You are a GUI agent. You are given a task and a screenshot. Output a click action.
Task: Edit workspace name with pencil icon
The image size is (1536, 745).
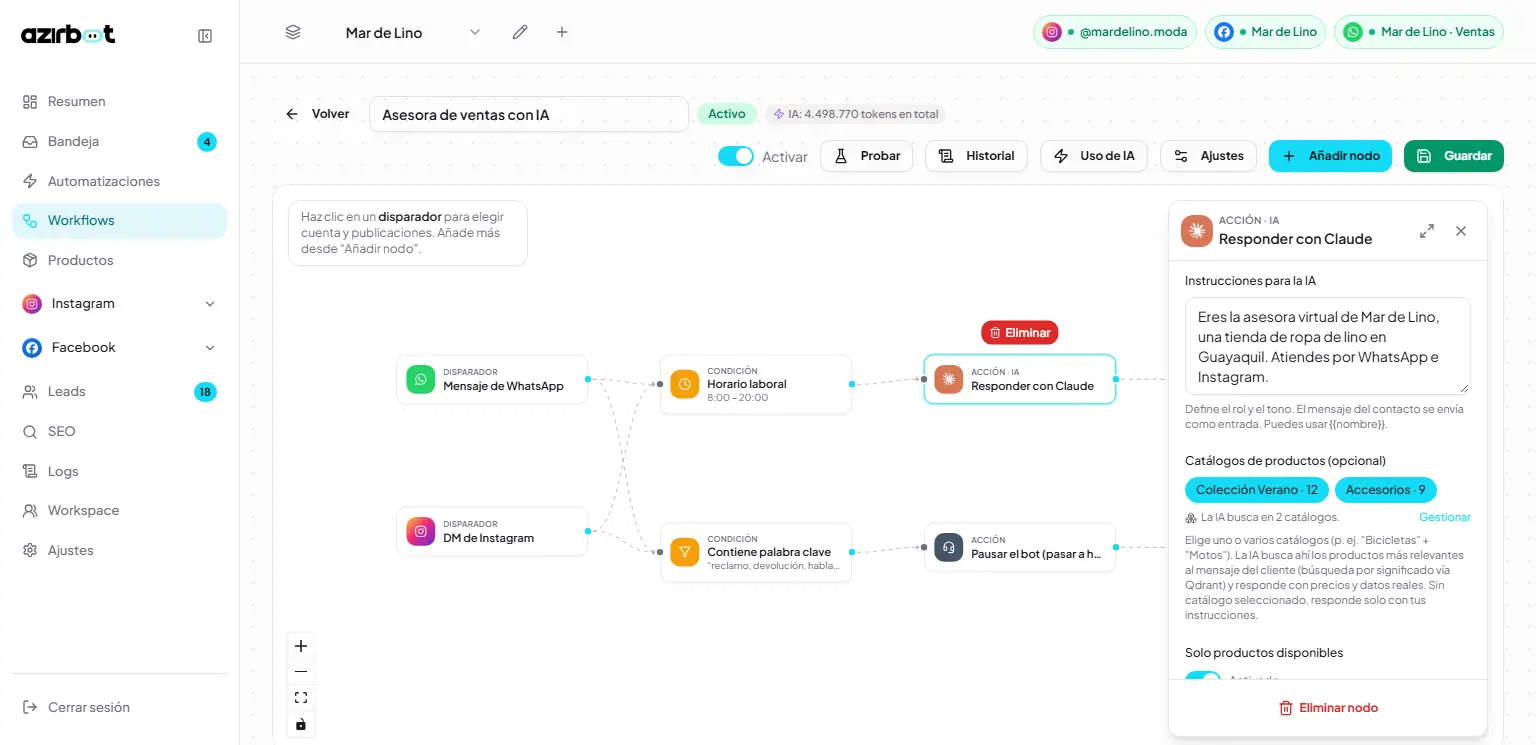click(520, 32)
